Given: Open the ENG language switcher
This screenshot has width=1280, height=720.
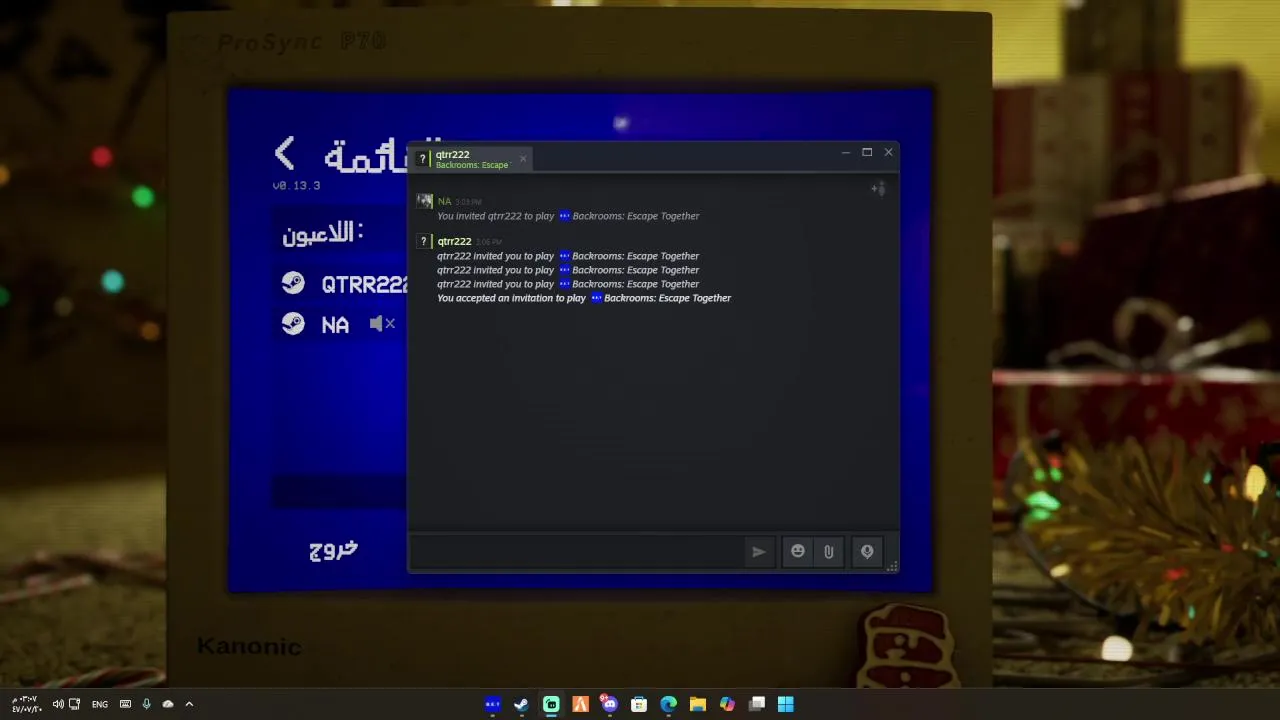Looking at the screenshot, I should coord(100,704).
